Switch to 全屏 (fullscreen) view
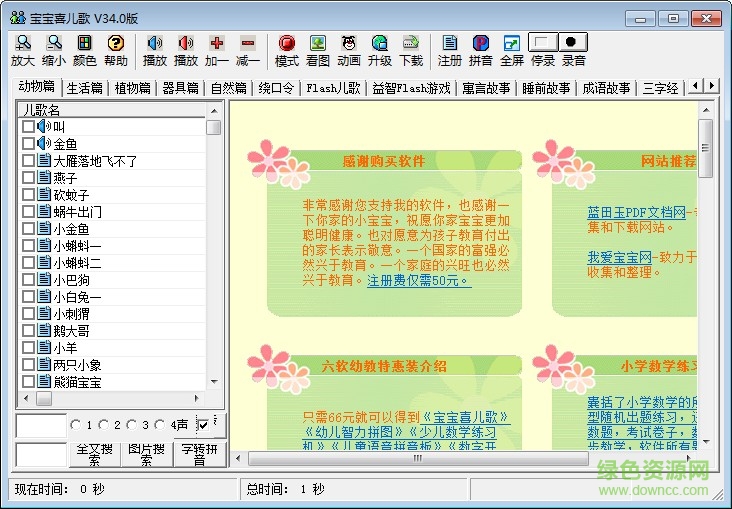 (512, 44)
